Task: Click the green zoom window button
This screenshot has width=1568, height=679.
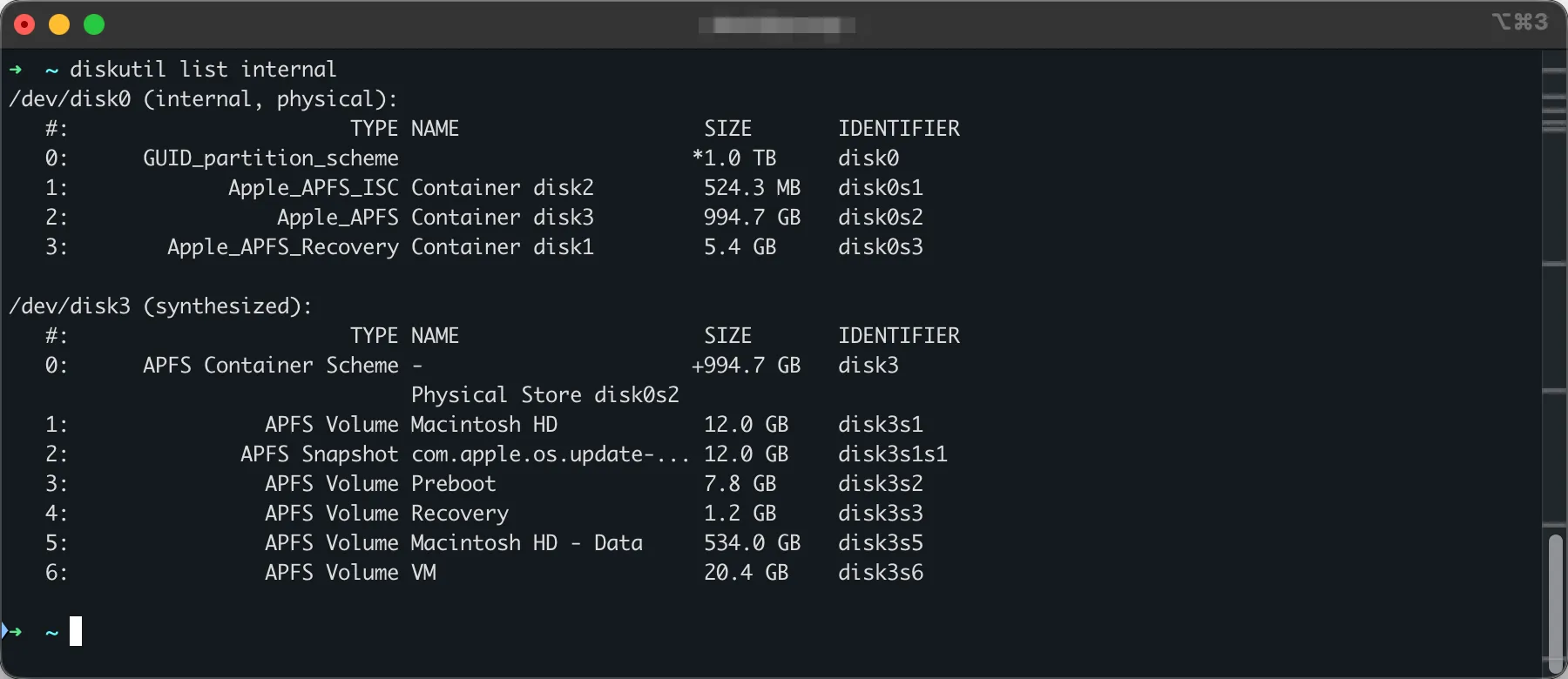Action: 94,24
